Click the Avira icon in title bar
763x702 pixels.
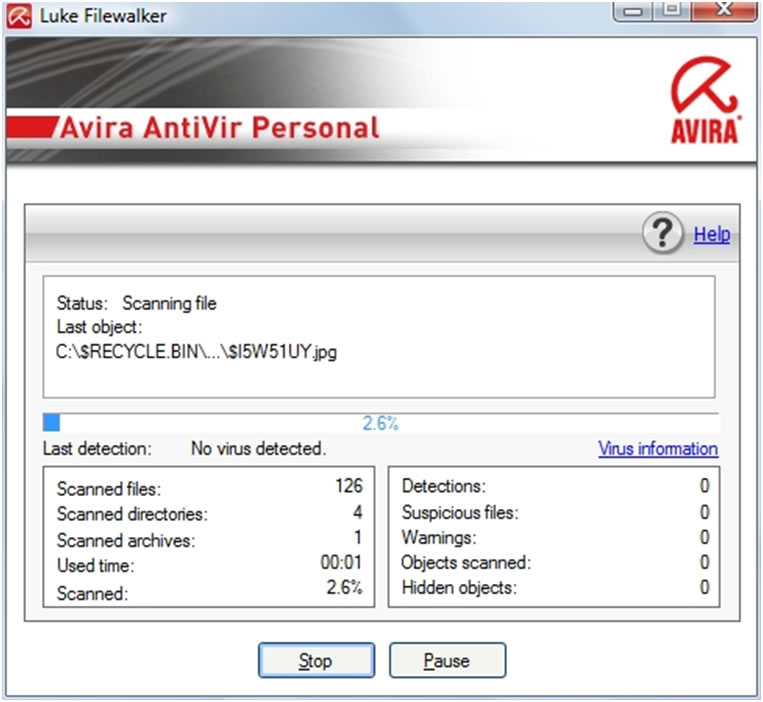click(19, 16)
